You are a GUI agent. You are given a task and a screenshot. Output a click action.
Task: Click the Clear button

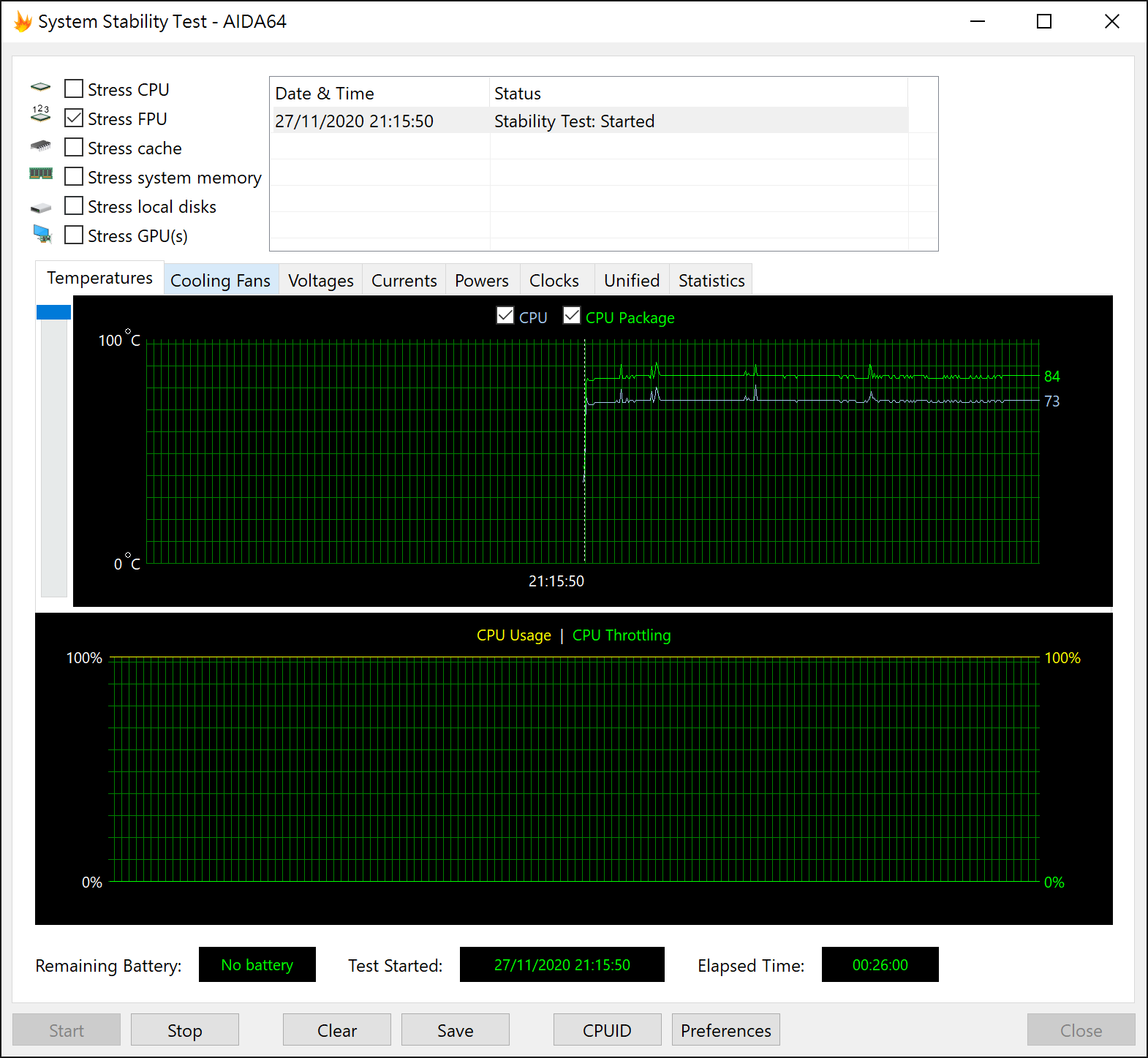[337, 1029]
